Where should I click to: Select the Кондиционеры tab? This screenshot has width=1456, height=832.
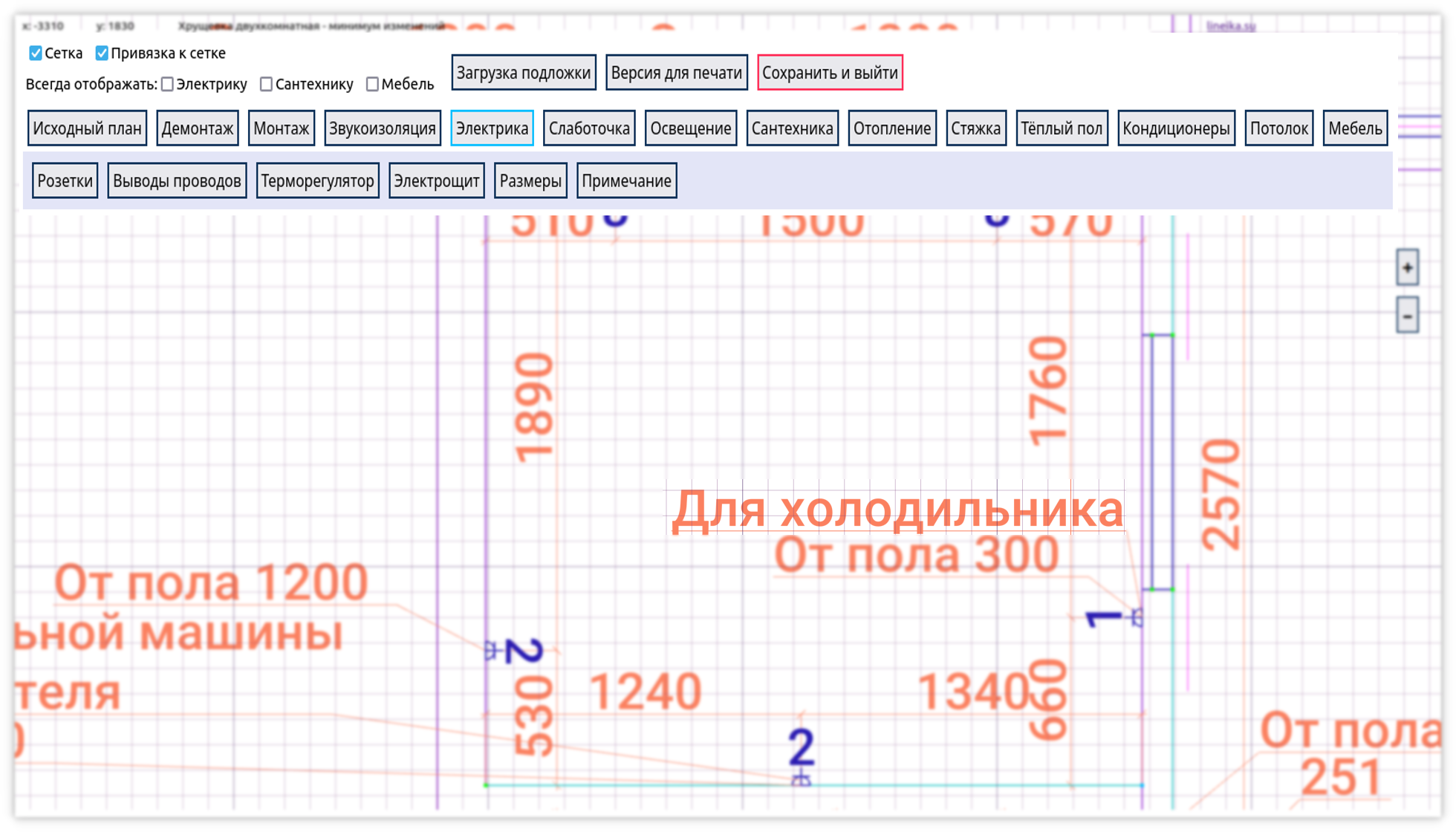1177,127
